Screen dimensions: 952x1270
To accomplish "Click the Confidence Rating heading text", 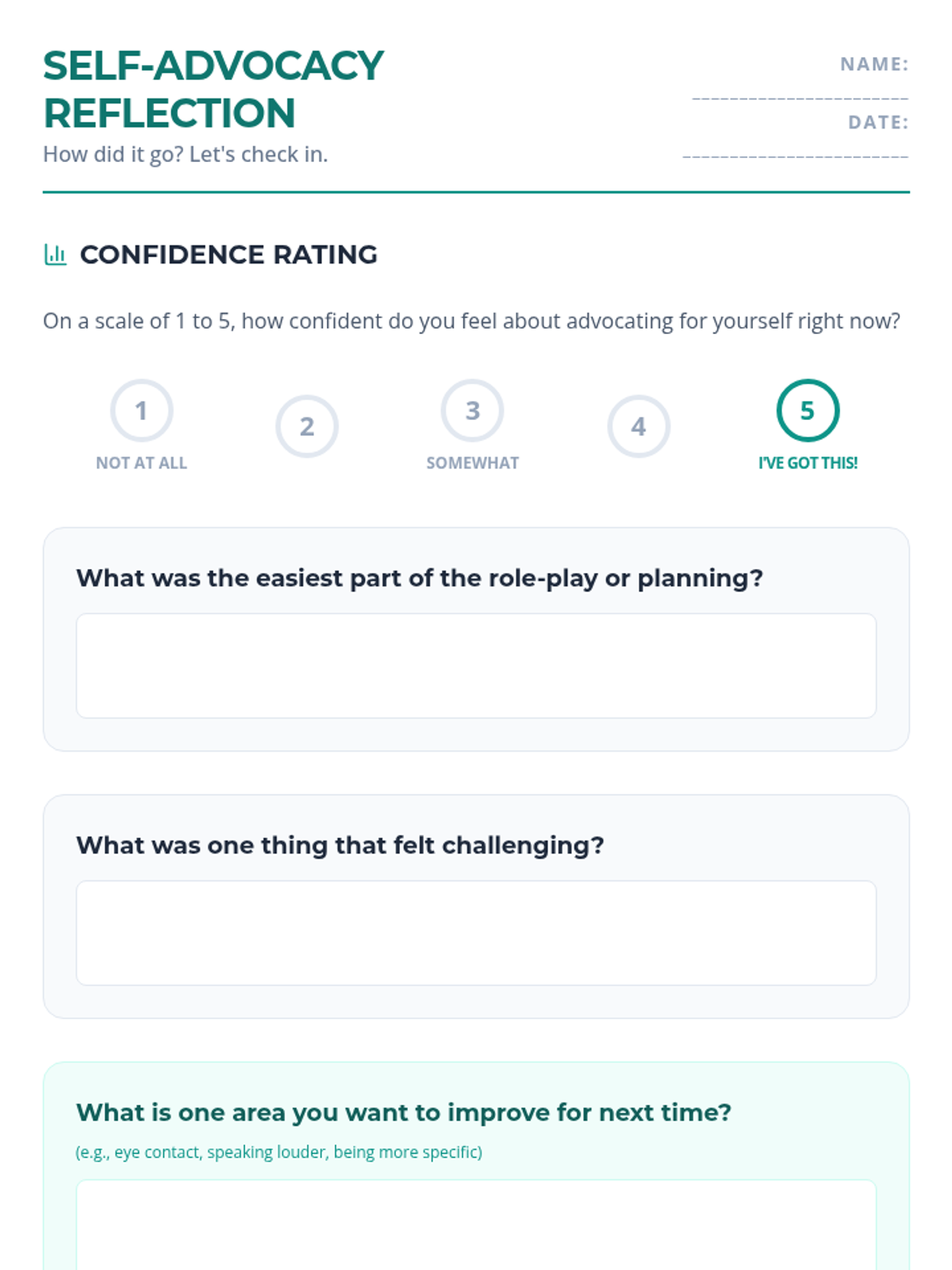I will [228, 255].
